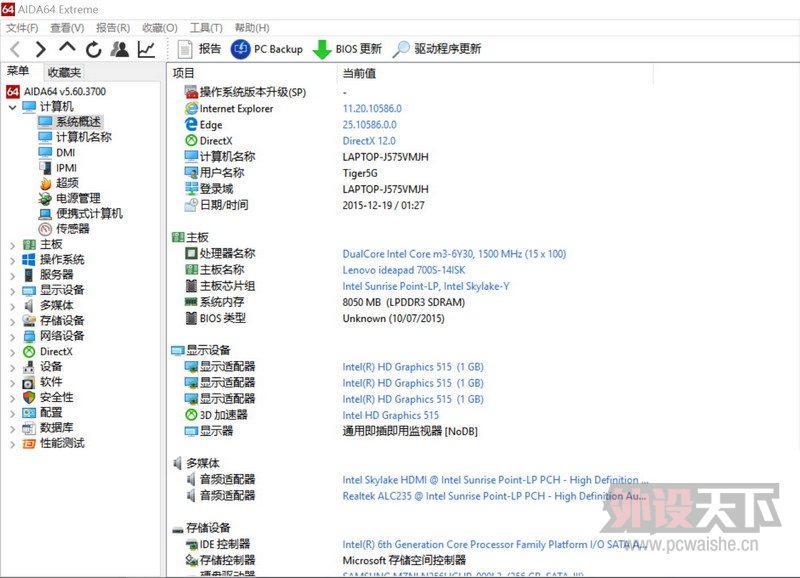Select the 配置 tree node
This screenshot has width=800, height=578.
(42, 412)
